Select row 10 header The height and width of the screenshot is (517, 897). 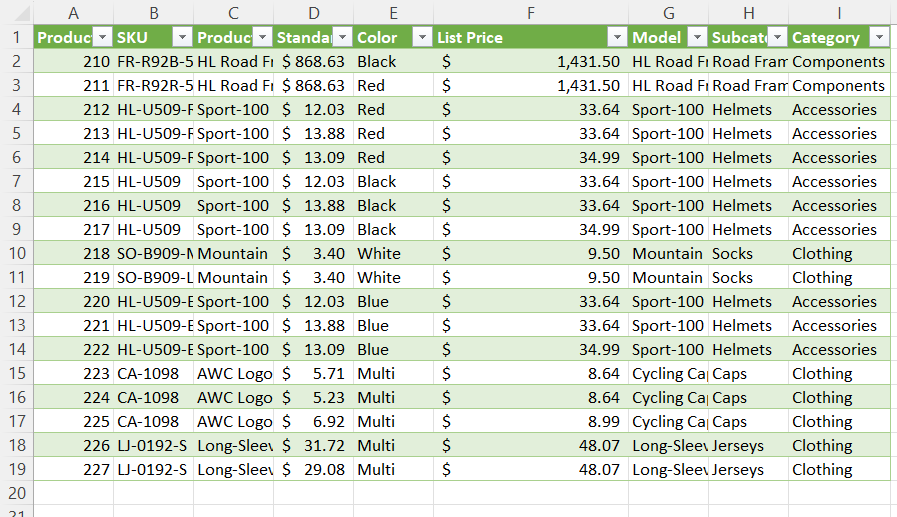[x=17, y=253]
